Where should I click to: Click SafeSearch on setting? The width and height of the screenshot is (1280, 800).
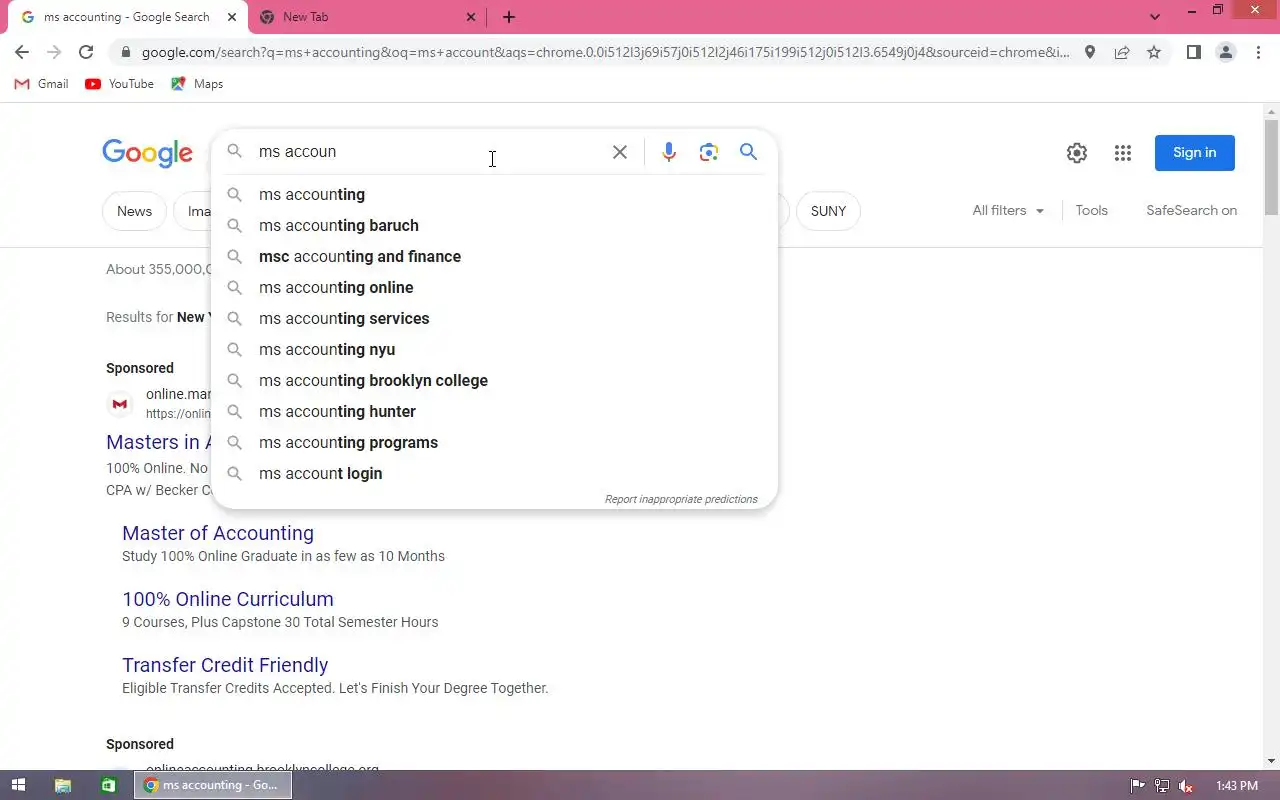pos(1191,211)
